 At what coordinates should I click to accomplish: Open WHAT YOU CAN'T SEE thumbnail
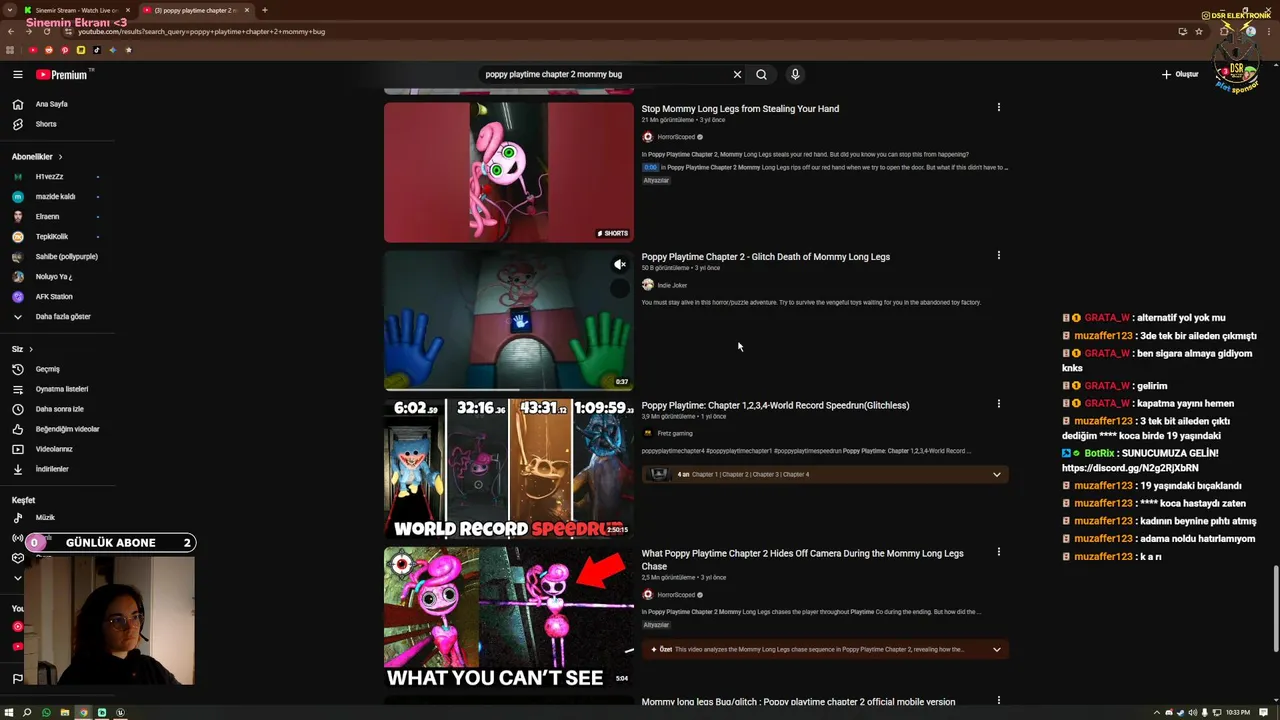pos(509,617)
